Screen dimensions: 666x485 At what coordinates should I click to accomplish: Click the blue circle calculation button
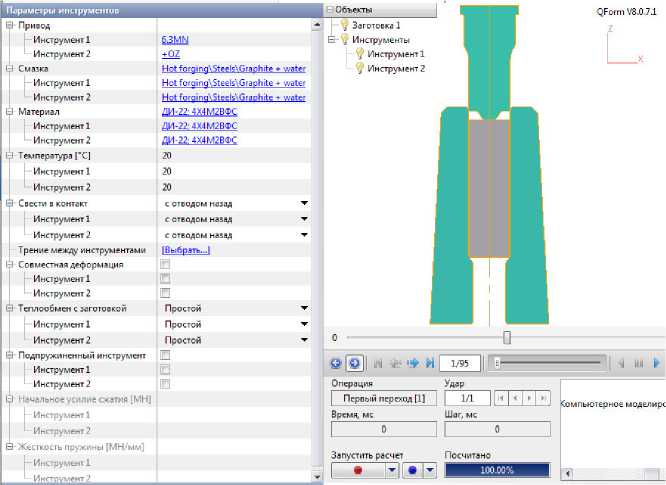tap(413, 470)
